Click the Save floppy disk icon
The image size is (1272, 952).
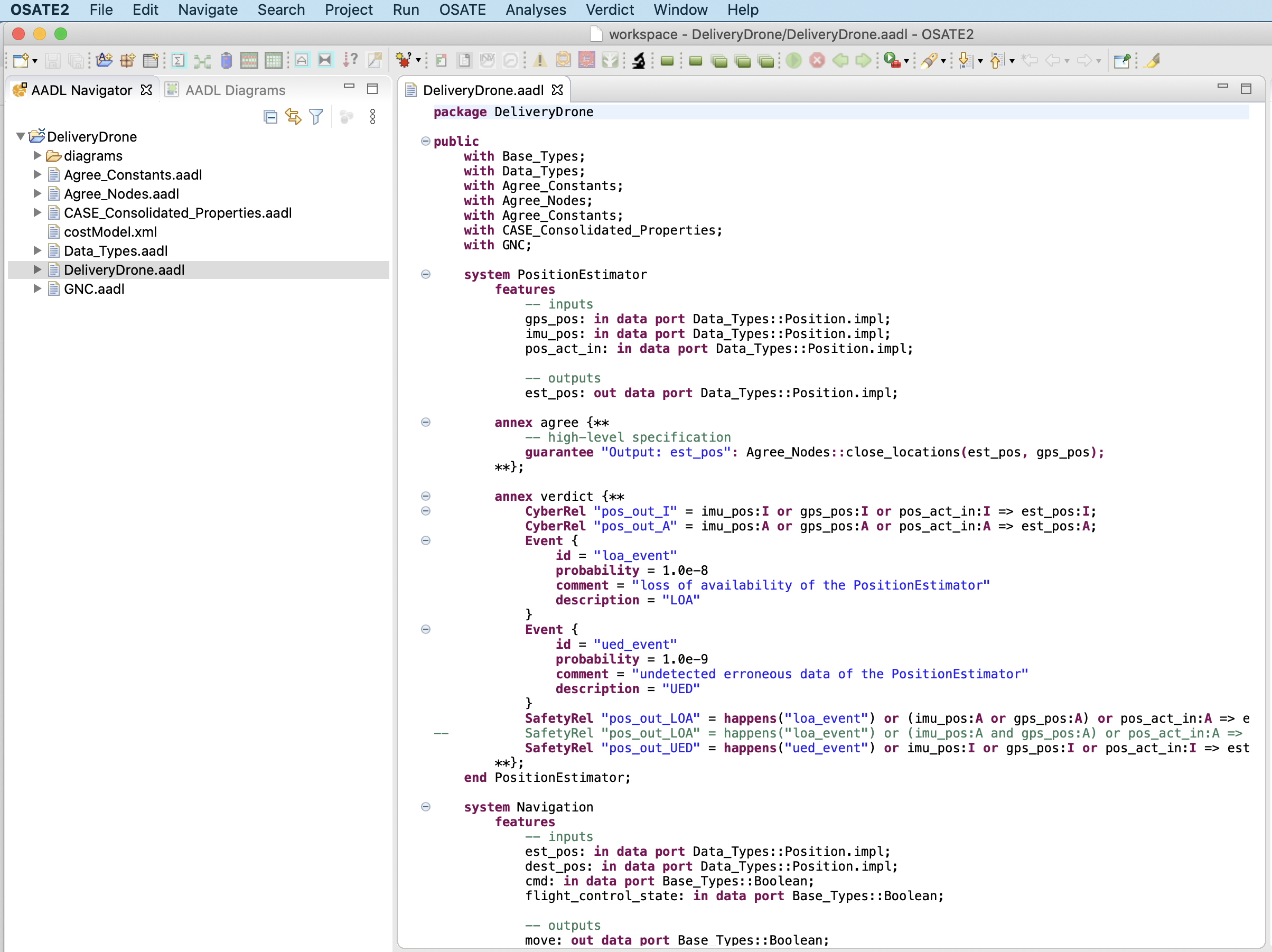[x=53, y=60]
